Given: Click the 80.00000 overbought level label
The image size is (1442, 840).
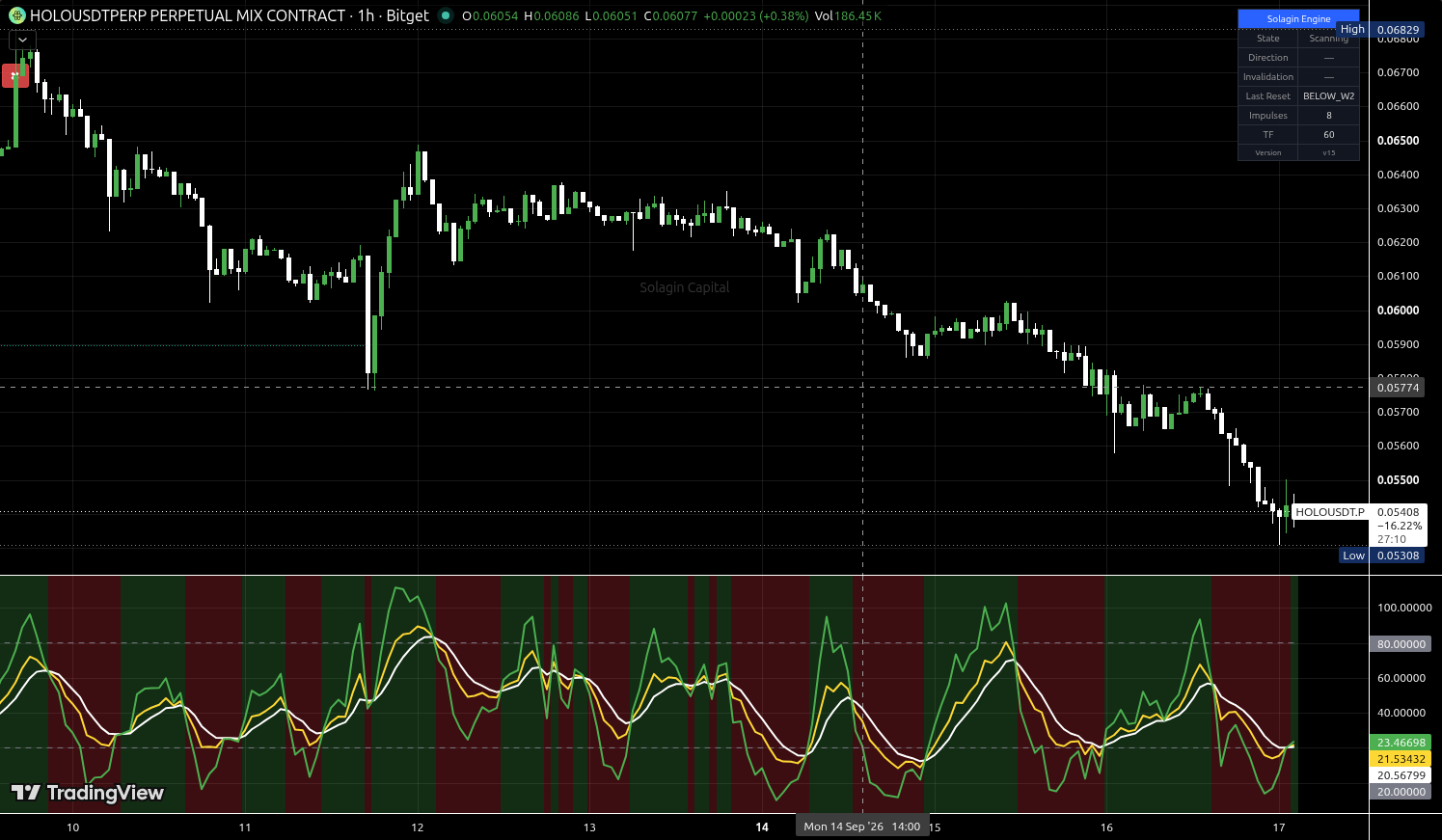Looking at the screenshot, I should [1401, 644].
